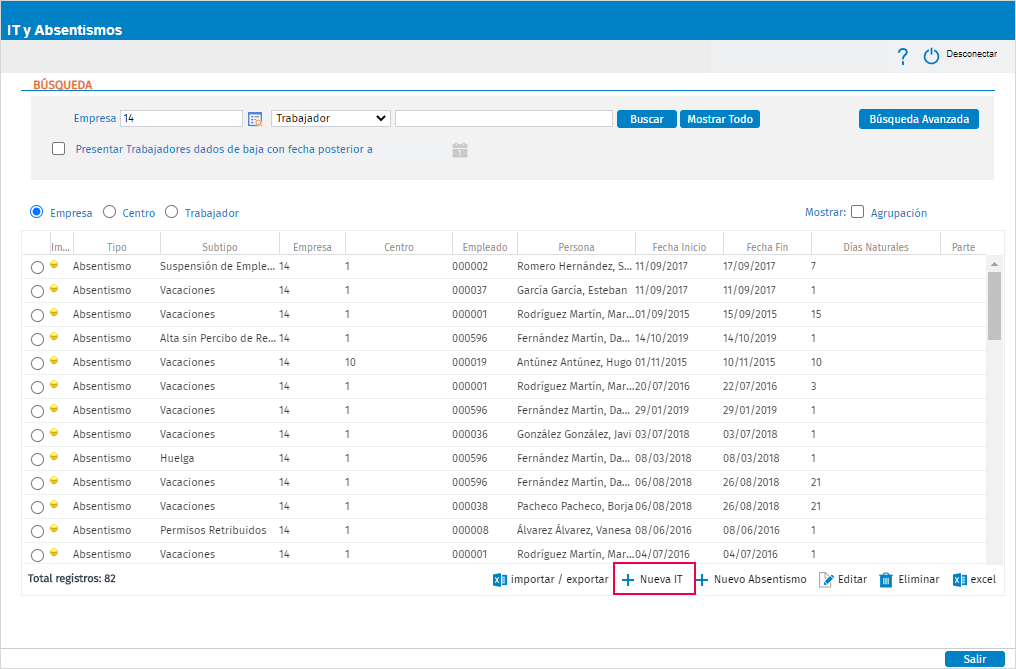This screenshot has width=1016, height=669.
Task: Click the Buscar button
Action: pos(647,119)
